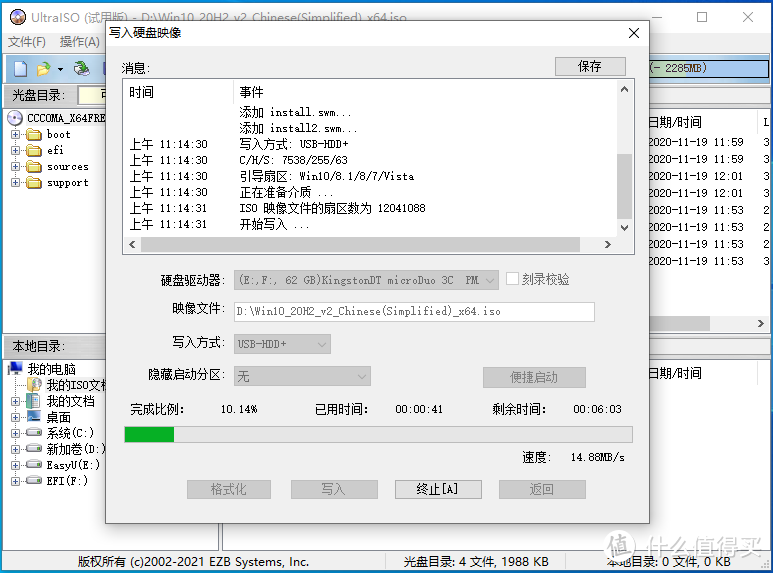Click the UltraISO file list scroll-right arrow
Screen dimensions: 773x573
pos(761,323)
